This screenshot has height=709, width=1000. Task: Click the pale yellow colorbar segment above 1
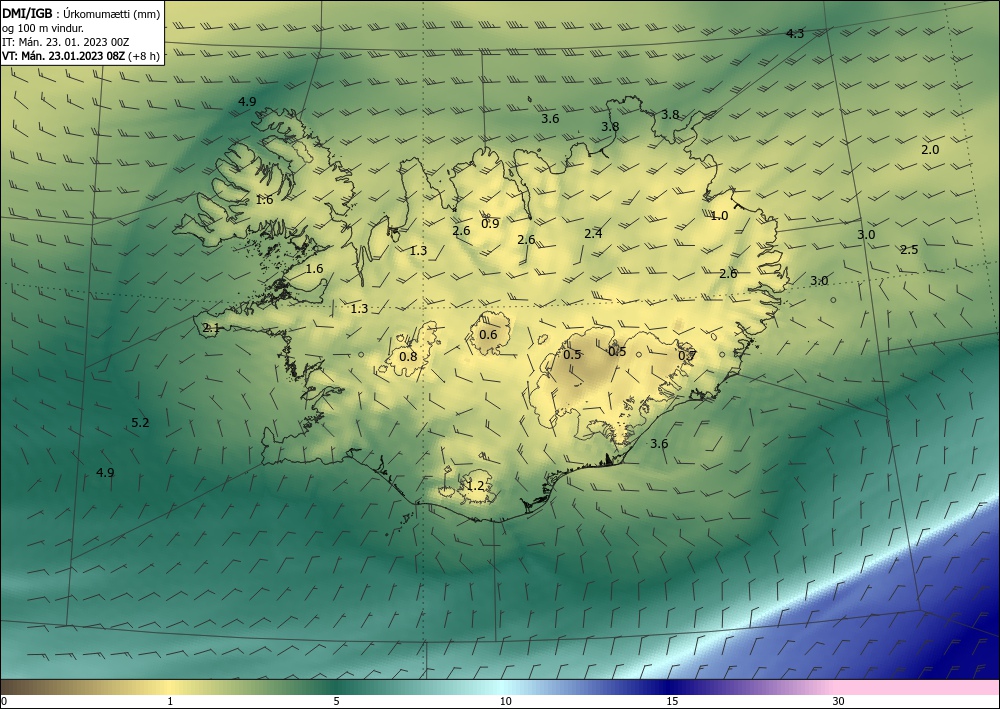click(x=170, y=687)
